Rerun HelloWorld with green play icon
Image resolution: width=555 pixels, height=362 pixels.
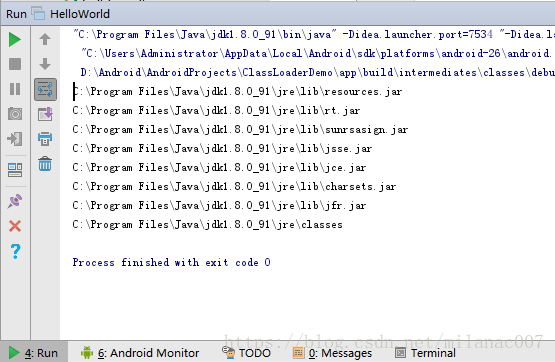pyautogui.click(x=15, y=39)
